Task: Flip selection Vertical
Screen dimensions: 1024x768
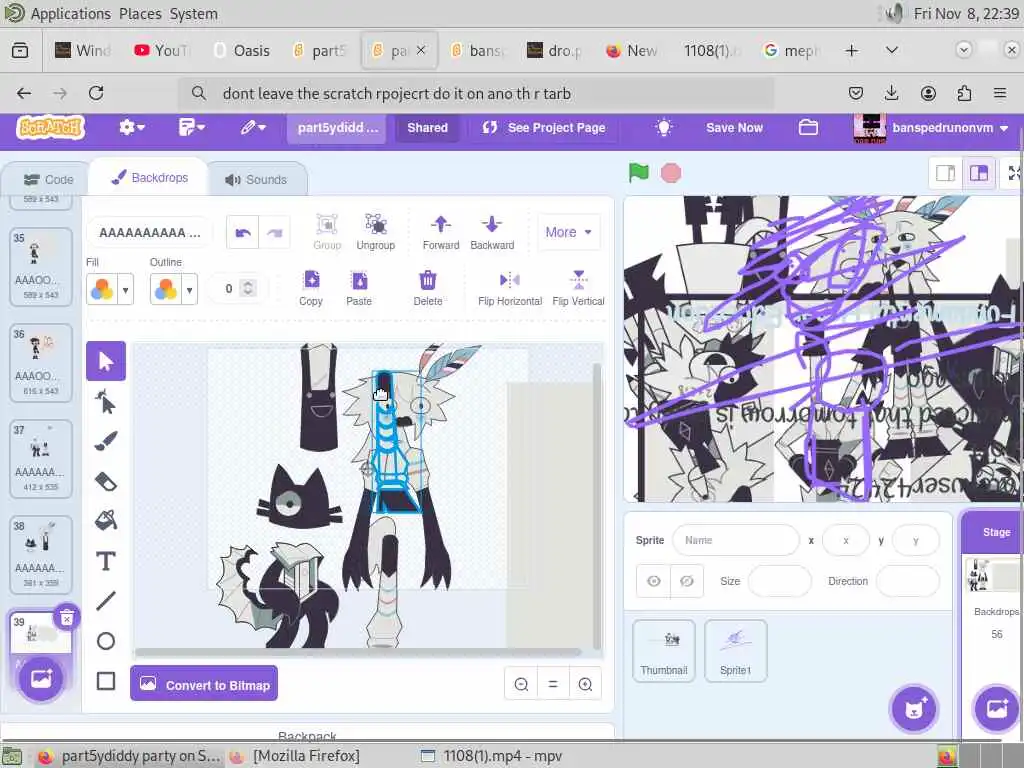Action: click(579, 288)
